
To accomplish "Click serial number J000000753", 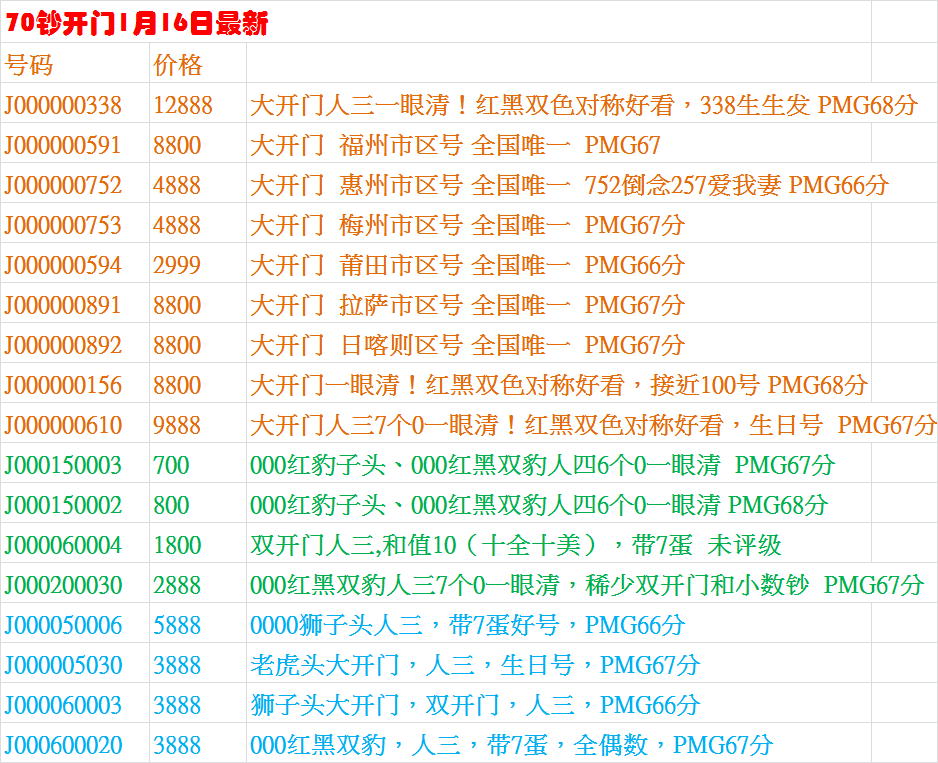I will 63,226.
